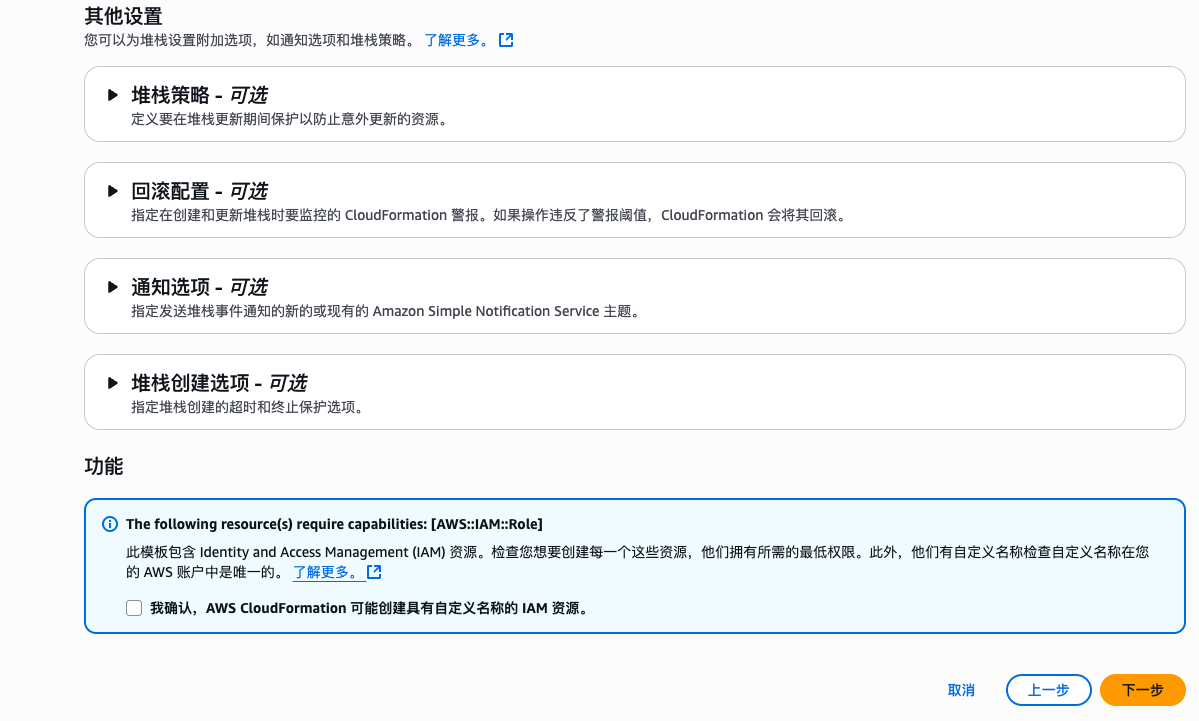
Task: Click the 回滚配置 - 可选 heading
Action: coord(200,191)
